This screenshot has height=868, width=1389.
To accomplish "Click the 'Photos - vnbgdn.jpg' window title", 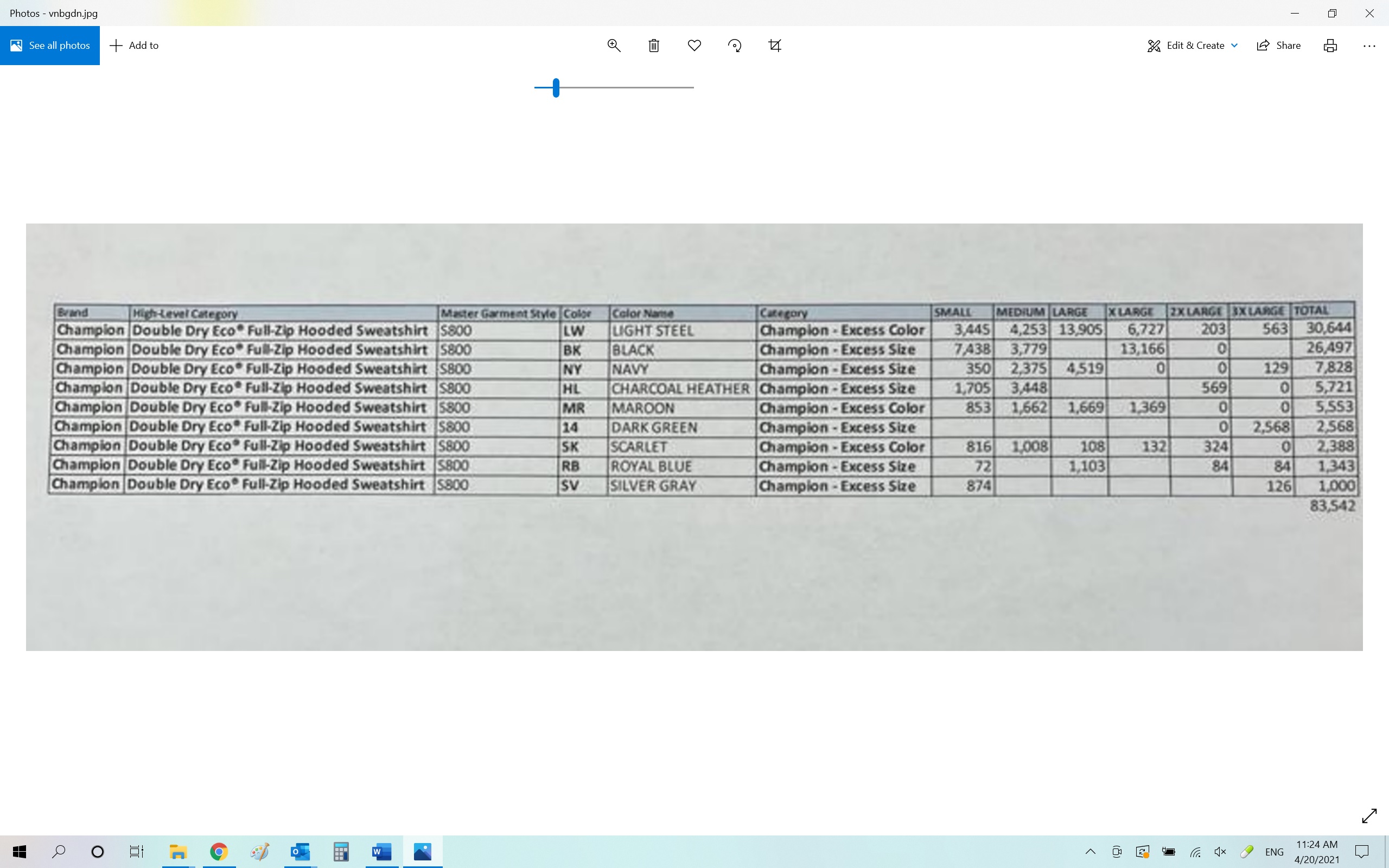I will [x=53, y=13].
